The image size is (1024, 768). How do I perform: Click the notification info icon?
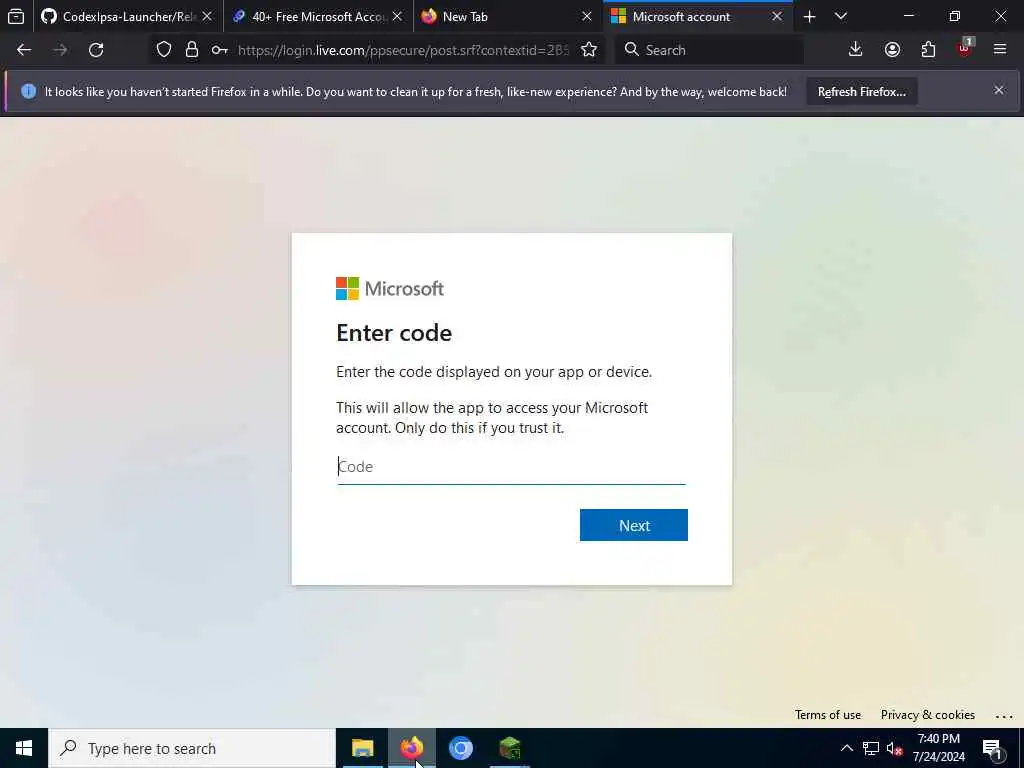click(29, 91)
